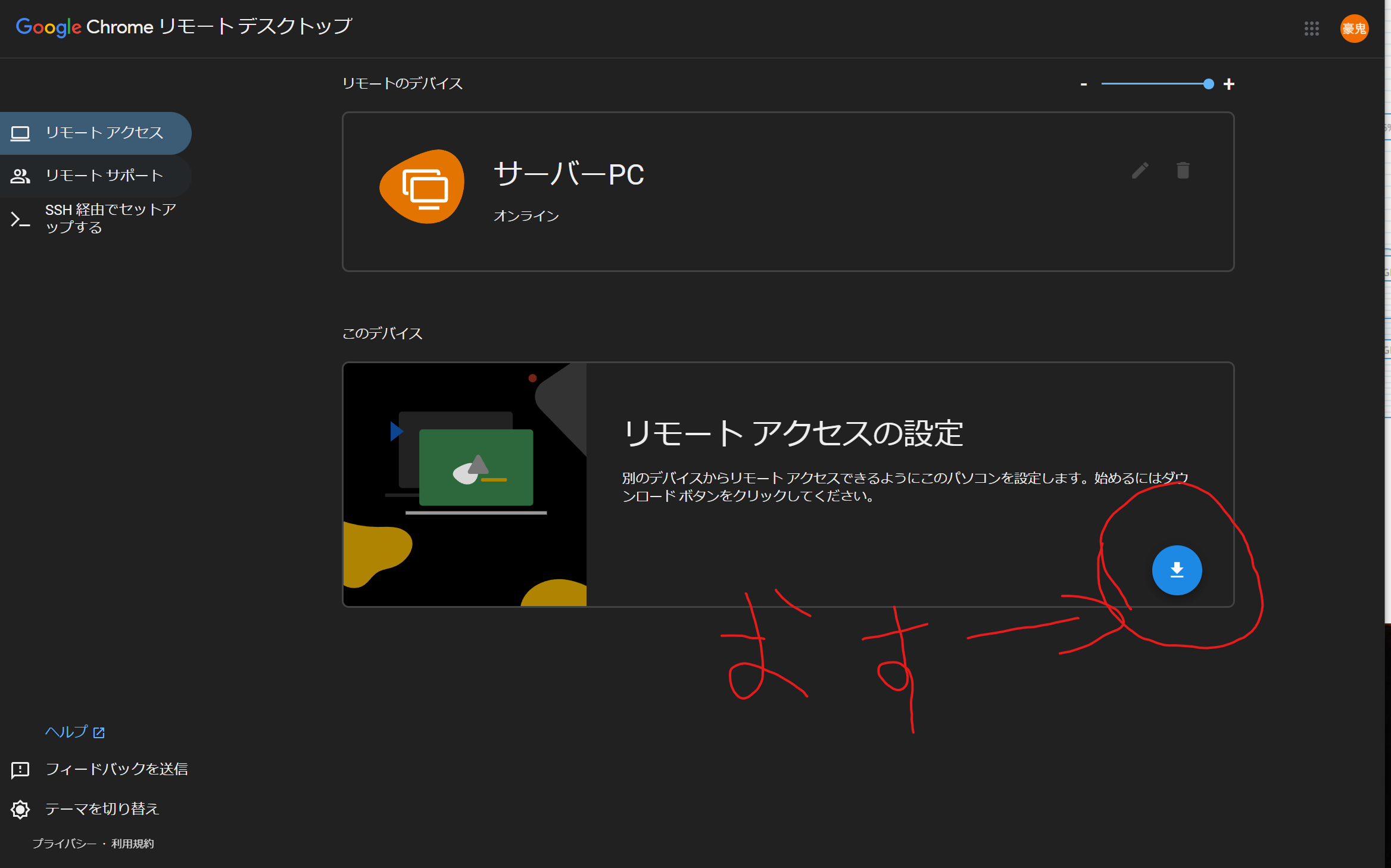
Task: Click the SSH terminal prompt icon
Action: [20, 219]
